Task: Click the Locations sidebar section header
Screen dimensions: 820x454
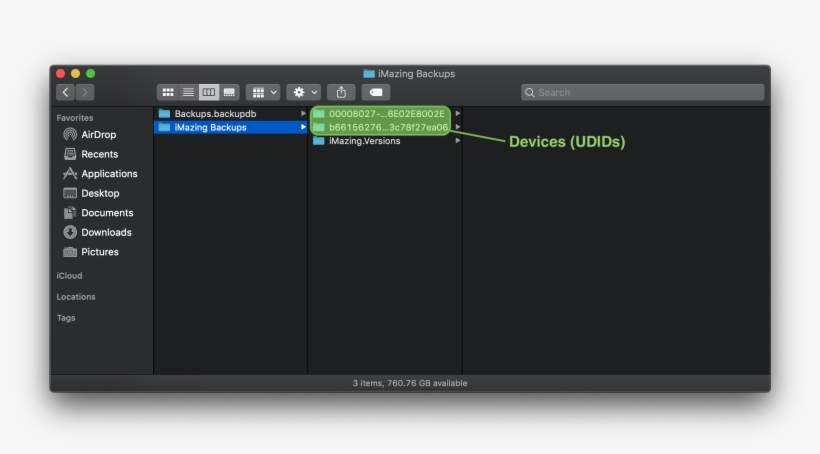Action: pos(76,297)
